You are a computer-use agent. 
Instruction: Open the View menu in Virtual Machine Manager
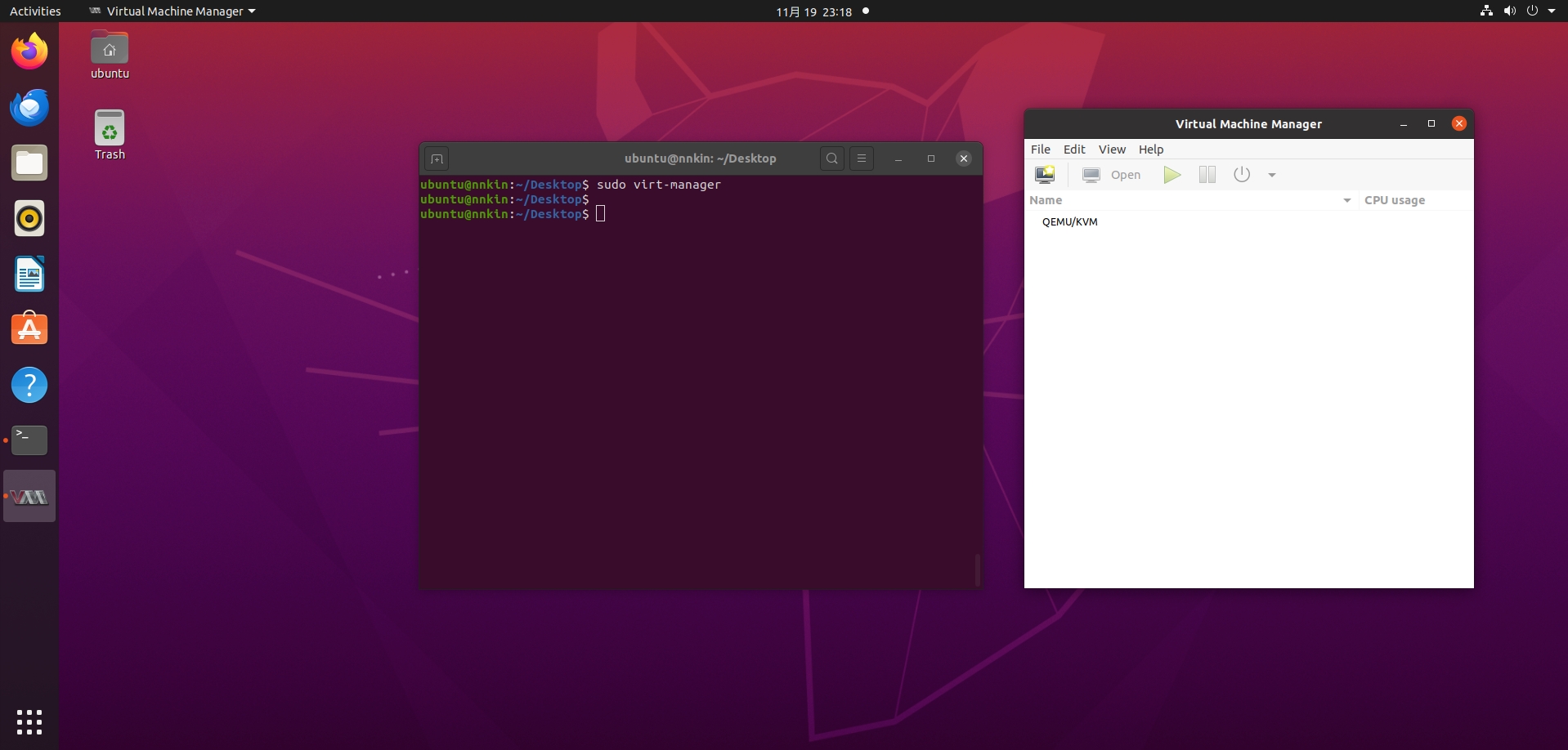(x=1111, y=150)
